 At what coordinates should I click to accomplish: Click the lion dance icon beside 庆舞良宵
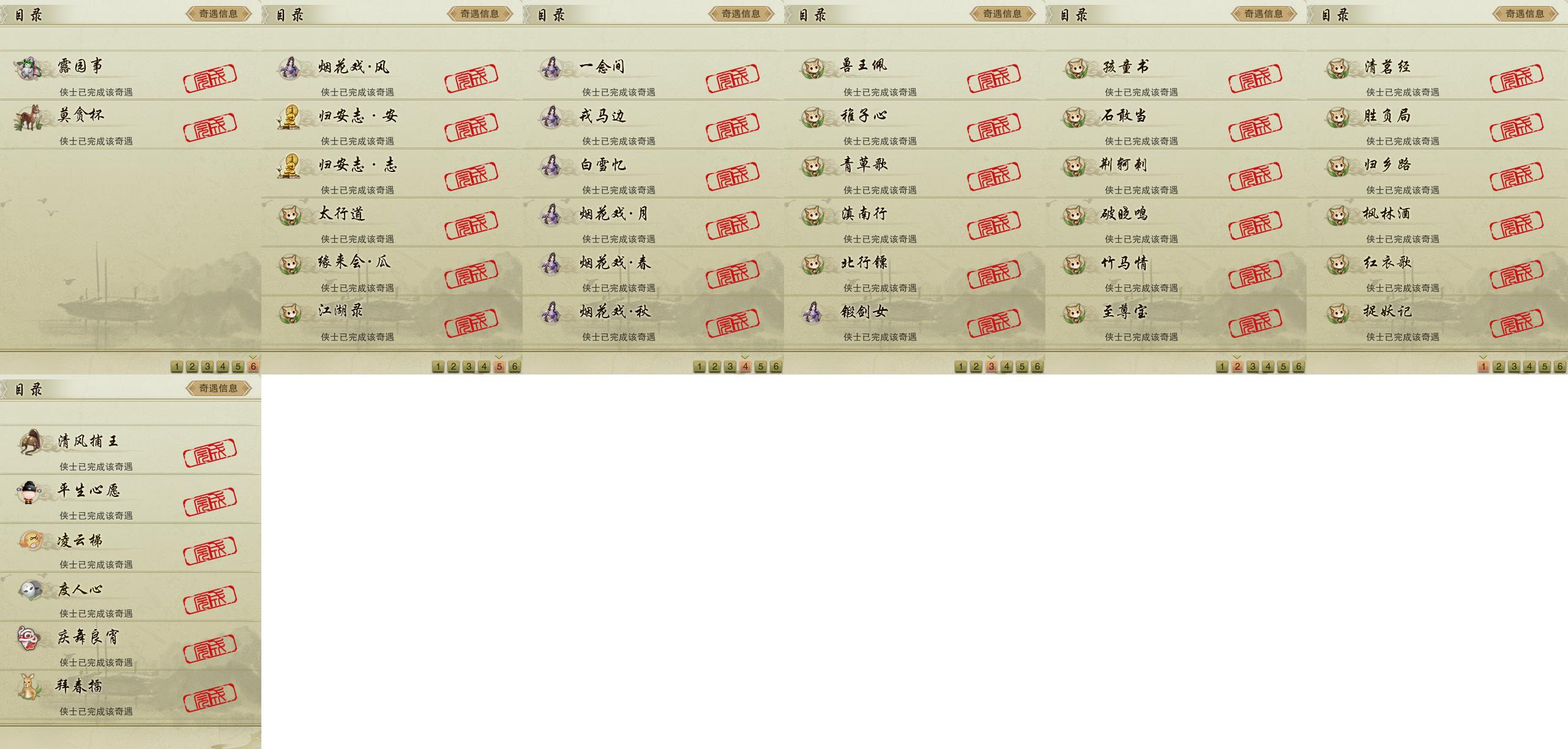click(28, 638)
